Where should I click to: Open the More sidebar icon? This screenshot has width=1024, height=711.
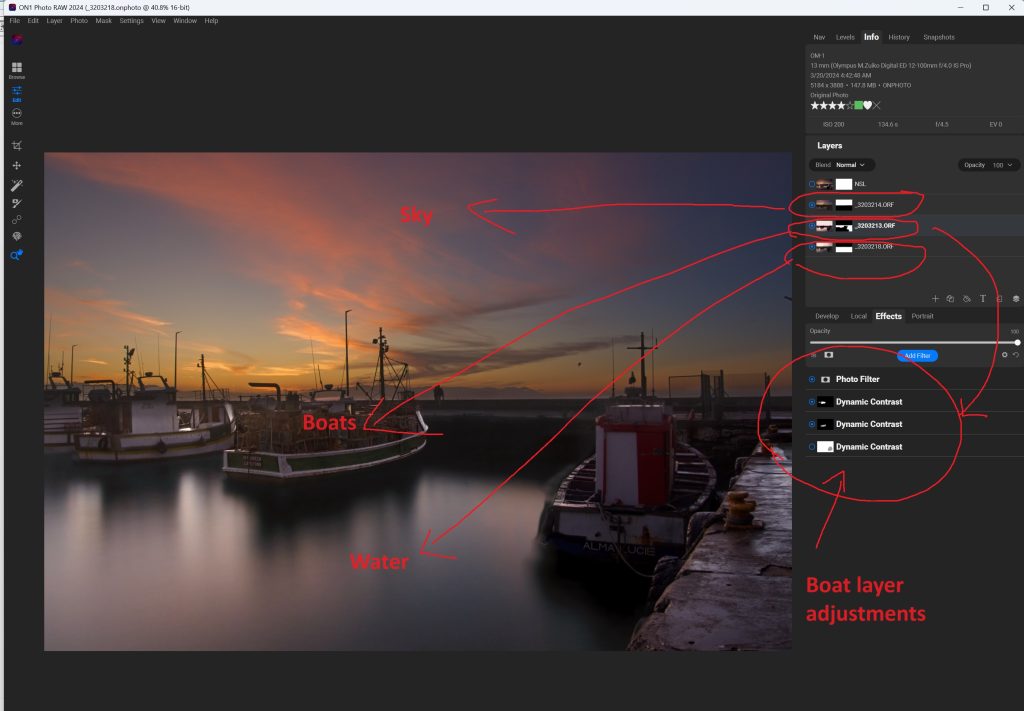[x=16, y=113]
